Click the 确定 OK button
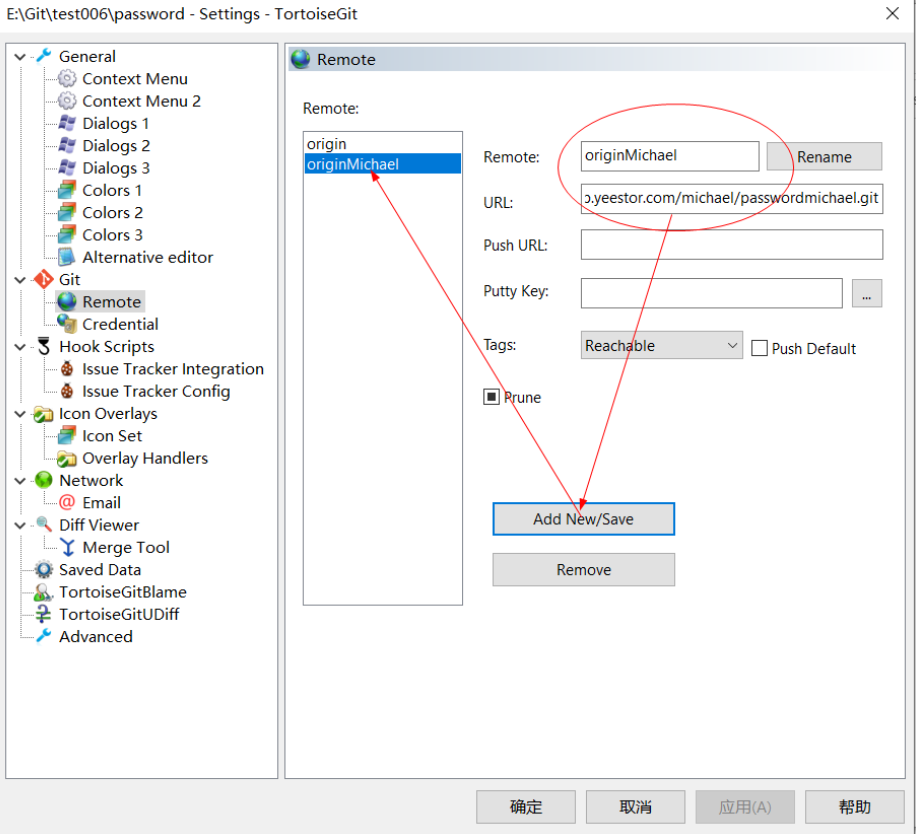Screen dimensions: 916x834 point(526,807)
